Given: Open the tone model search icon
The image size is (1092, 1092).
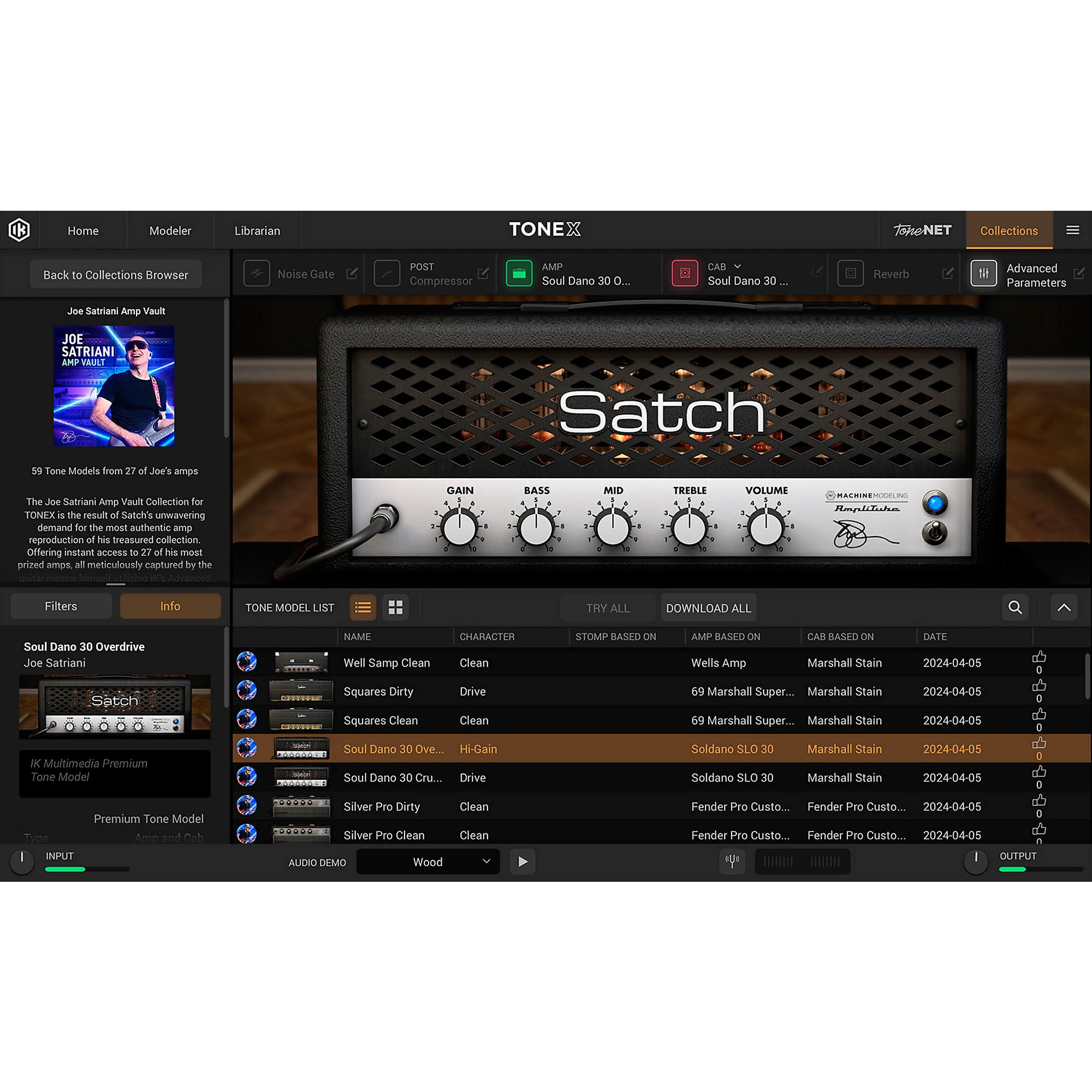Looking at the screenshot, I should 1015,608.
